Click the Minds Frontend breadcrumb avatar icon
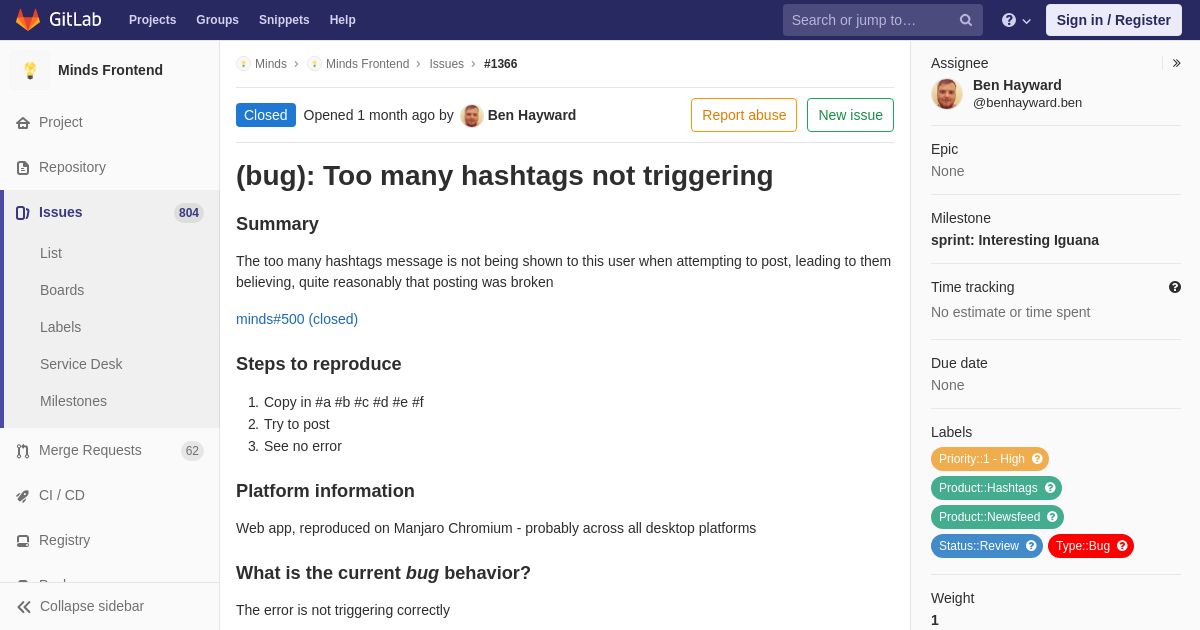The height and width of the screenshot is (630, 1200). (x=314, y=64)
